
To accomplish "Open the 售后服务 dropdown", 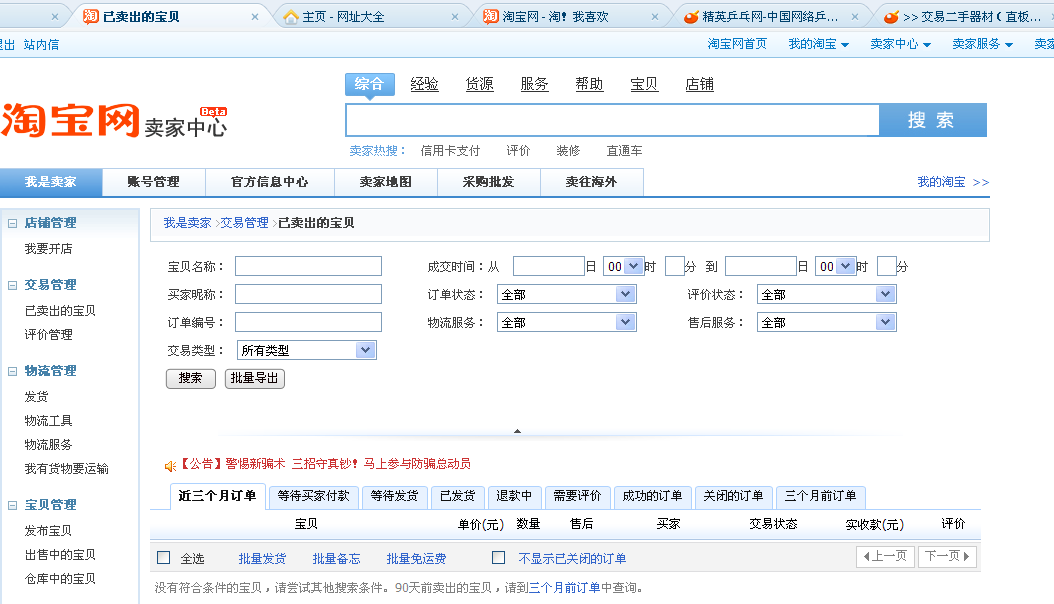I will (885, 322).
